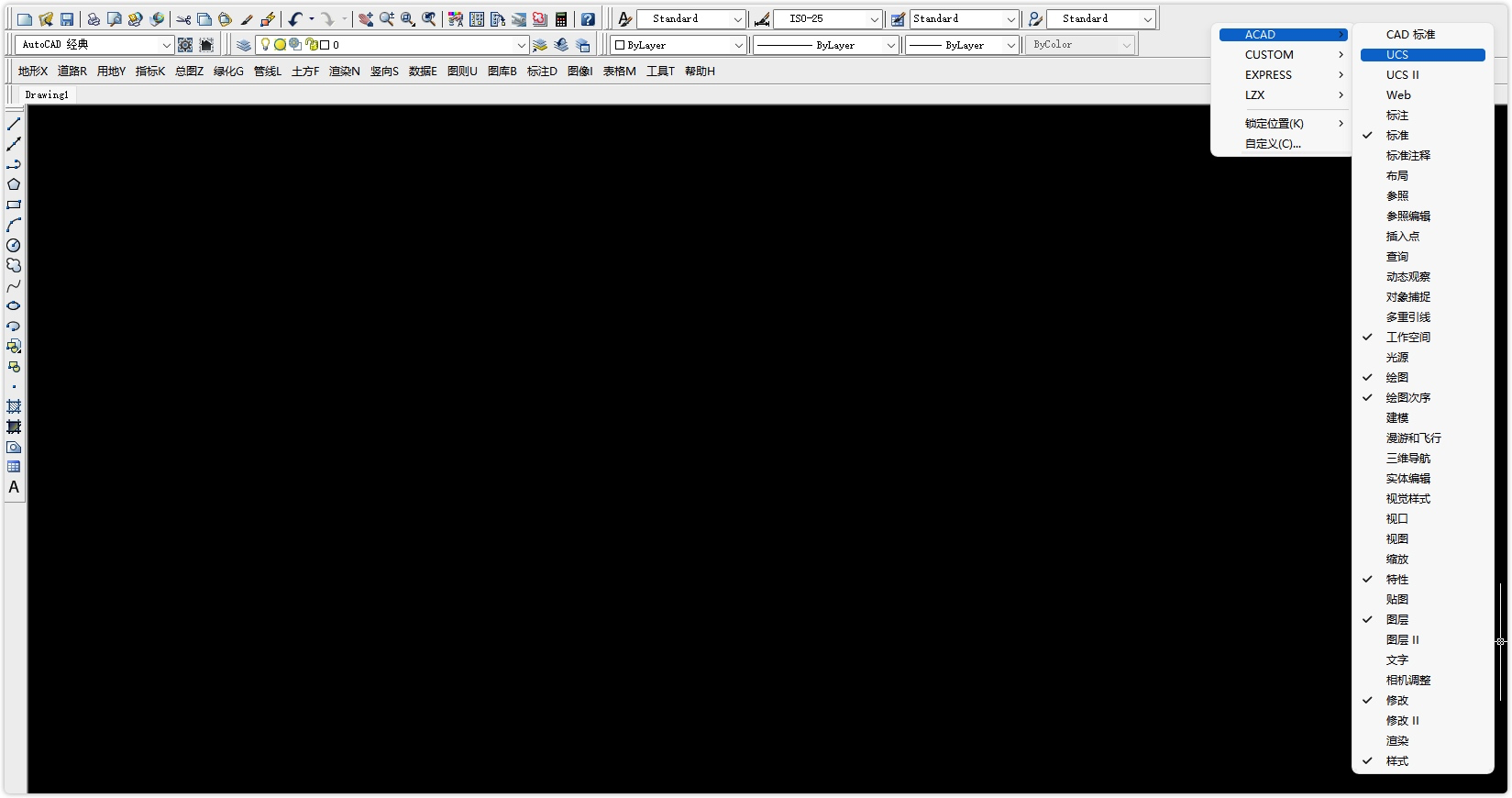
Task: Click the CAD 标准 toolbar entry
Action: pyautogui.click(x=1423, y=35)
